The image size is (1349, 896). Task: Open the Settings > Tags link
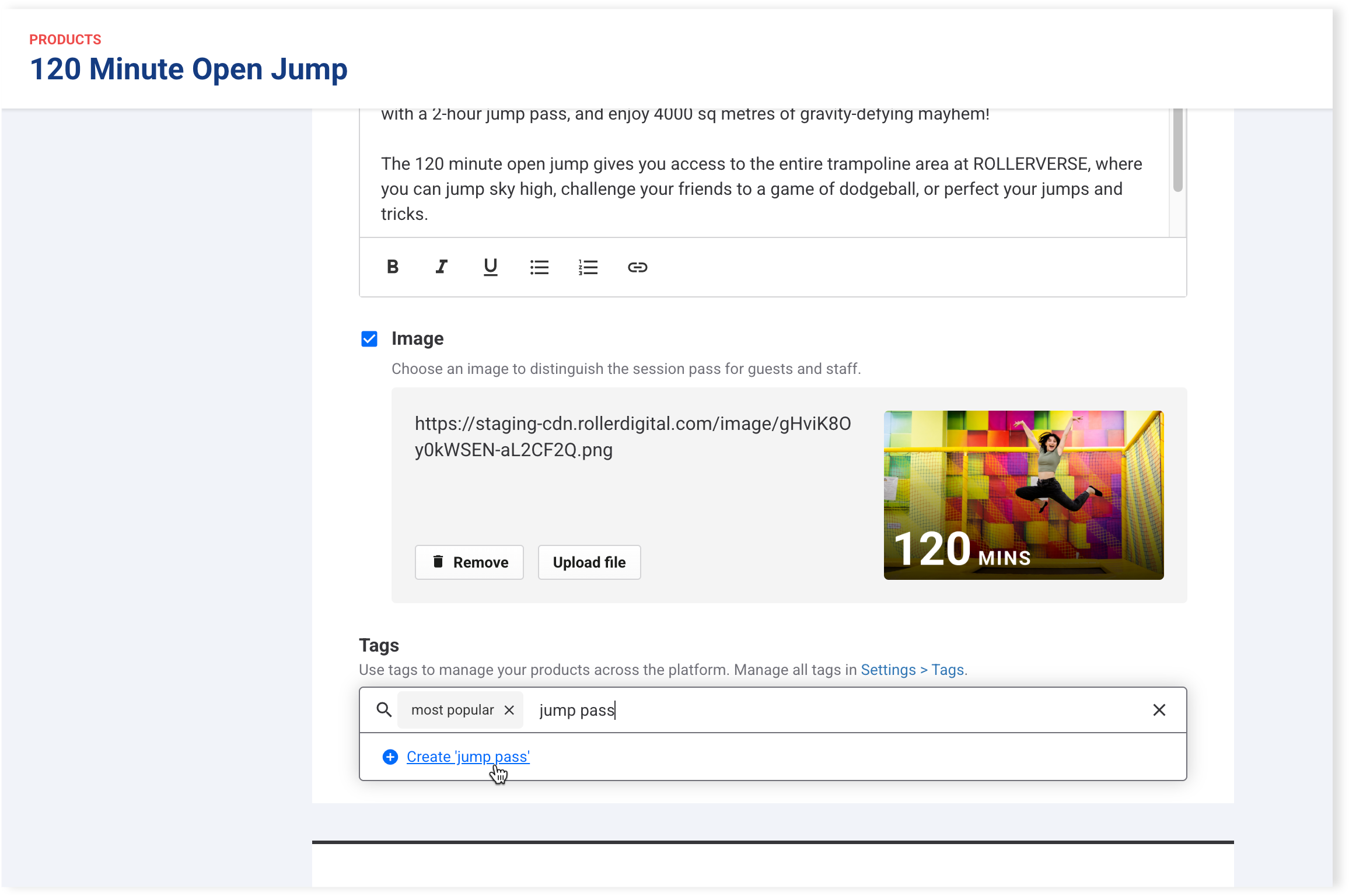click(912, 670)
